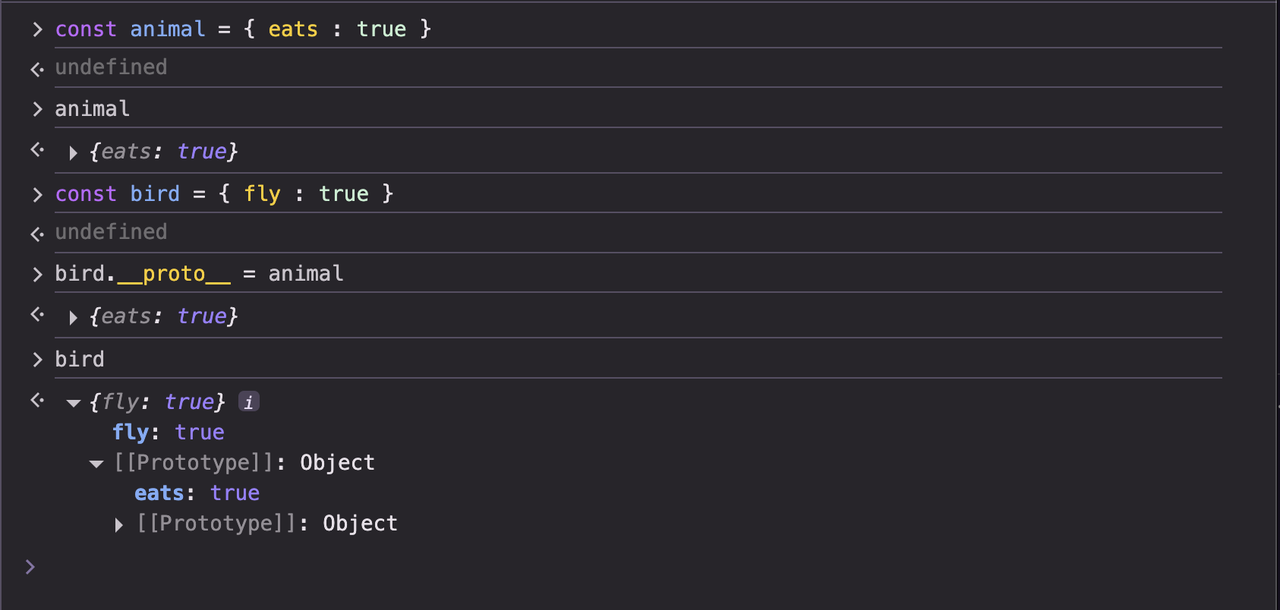Expand the nested [[Prototype]]: Object entry
Image resolution: width=1280 pixels, height=610 pixels.
pos(119,524)
